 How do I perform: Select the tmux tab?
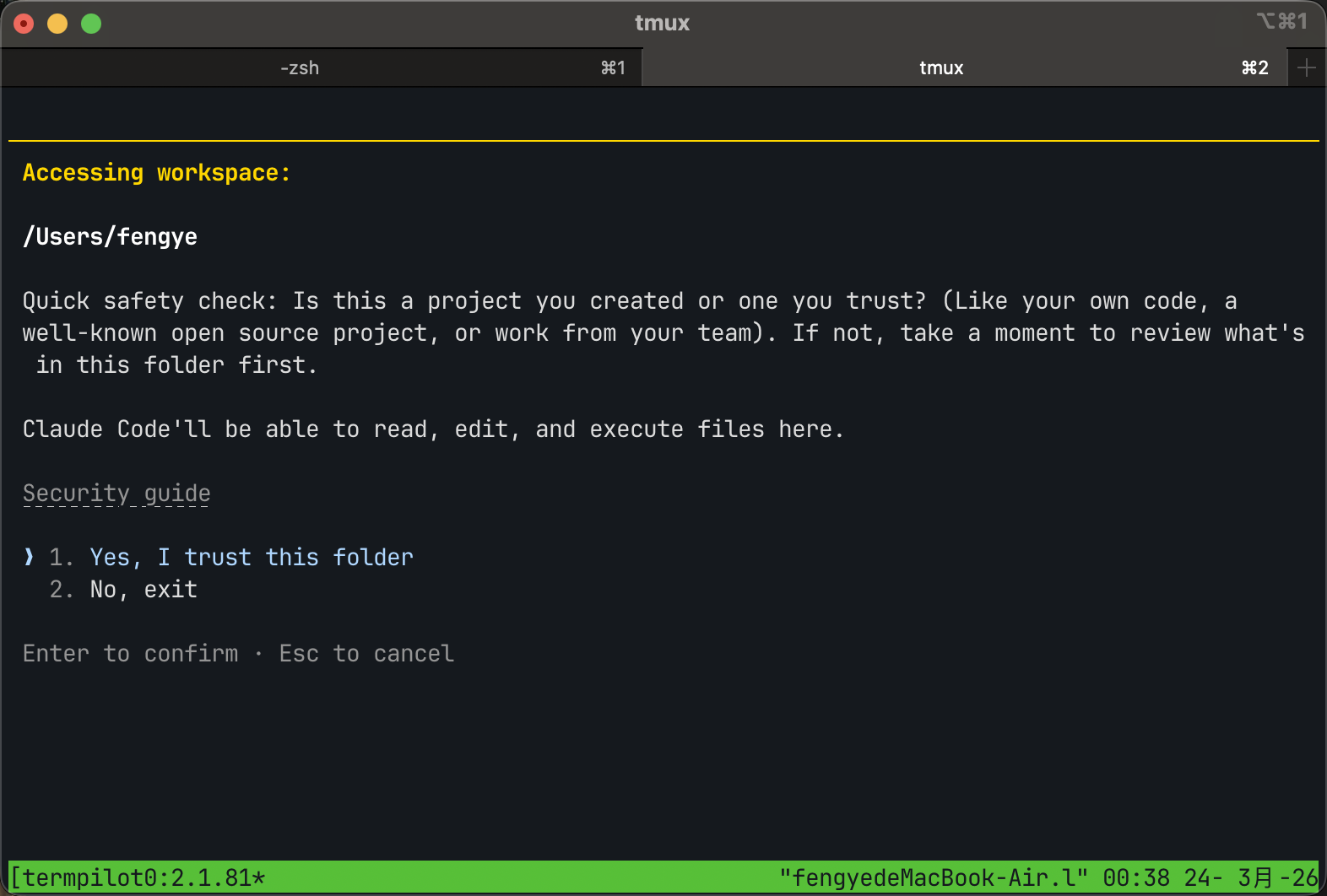(940, 67)
